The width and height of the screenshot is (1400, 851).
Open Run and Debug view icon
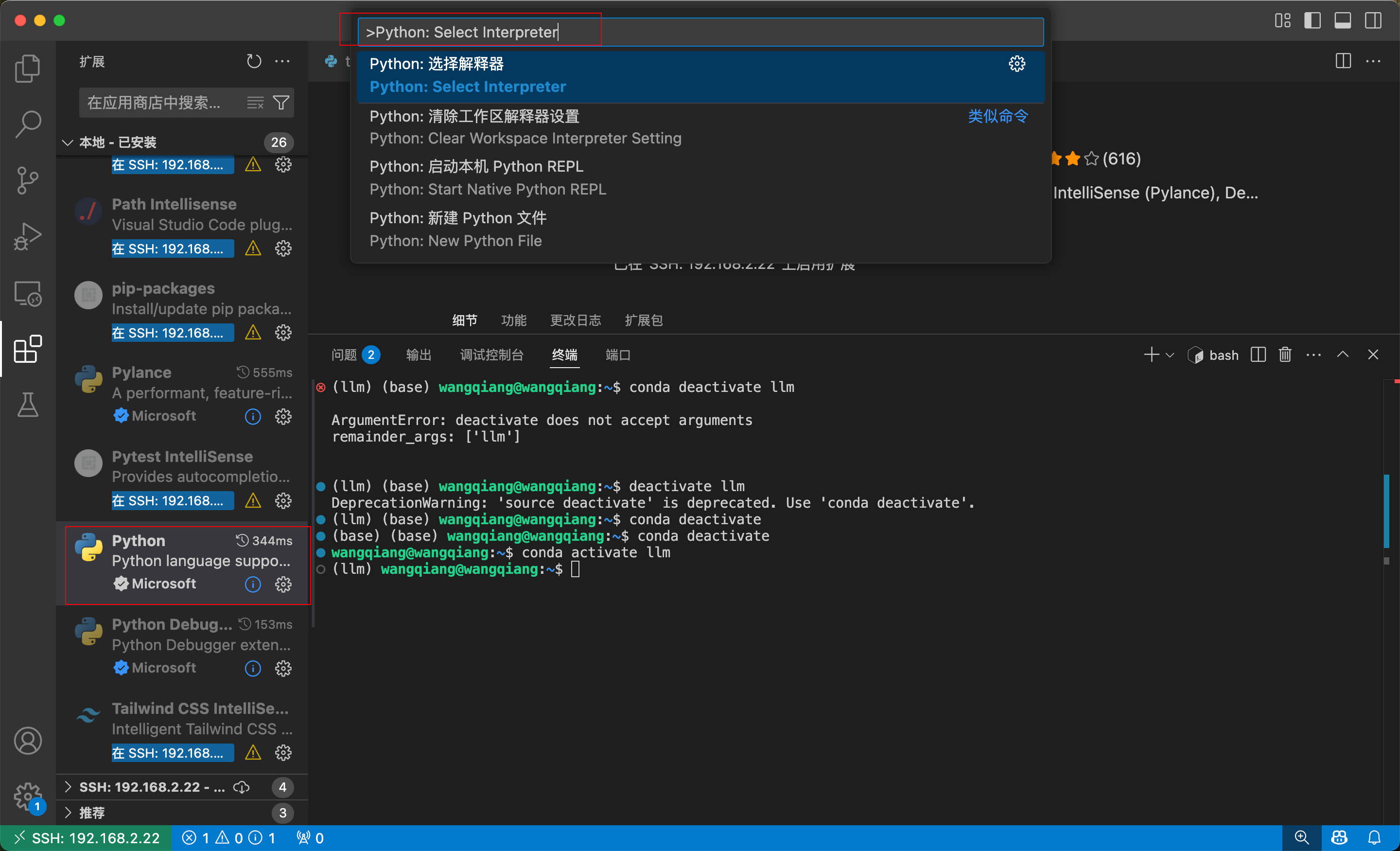click(27, 236)
